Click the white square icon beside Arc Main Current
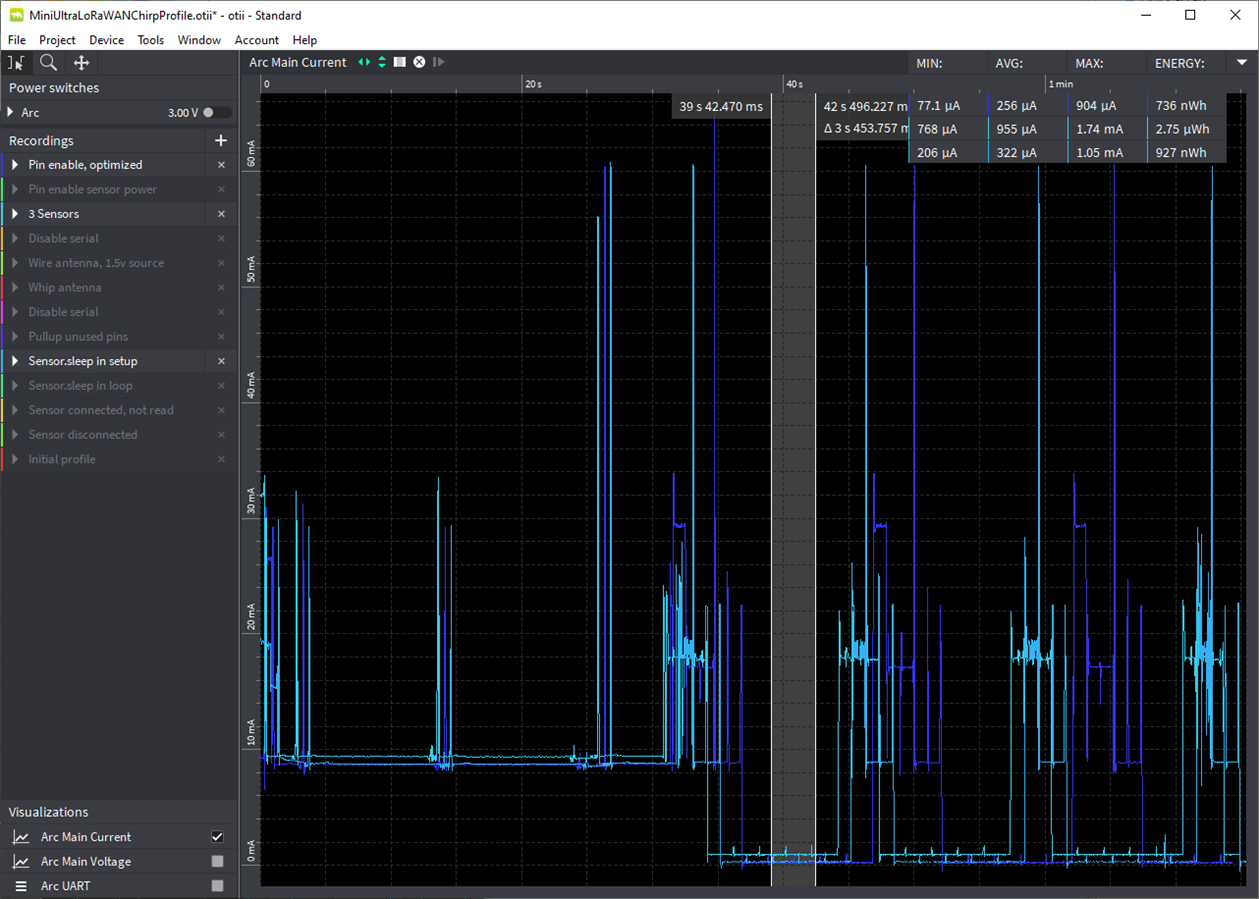Viewport: 1259px width, 899px height. click(x=400, y=62)
